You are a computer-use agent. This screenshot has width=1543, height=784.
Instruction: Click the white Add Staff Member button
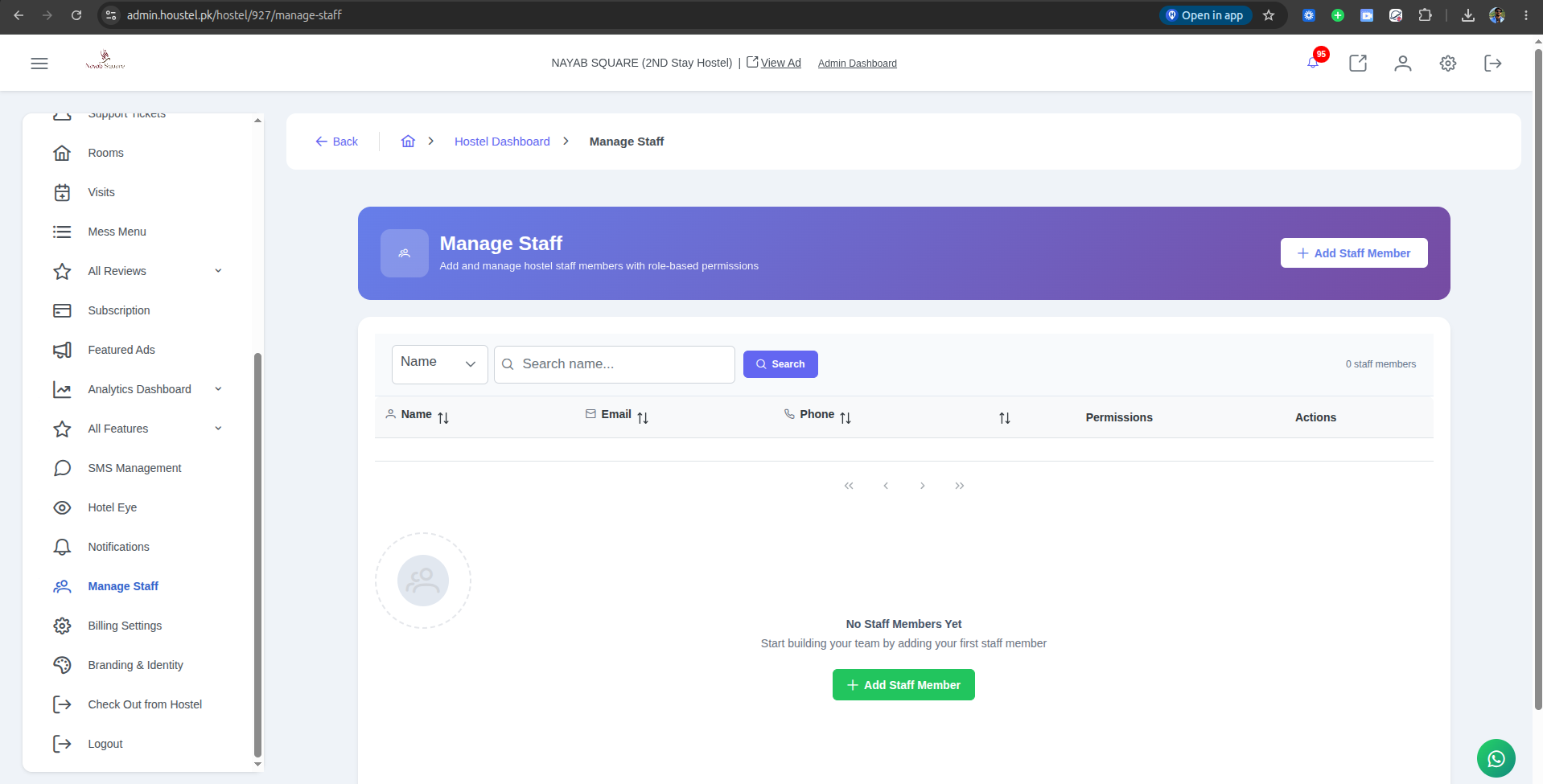(1354, 253)
